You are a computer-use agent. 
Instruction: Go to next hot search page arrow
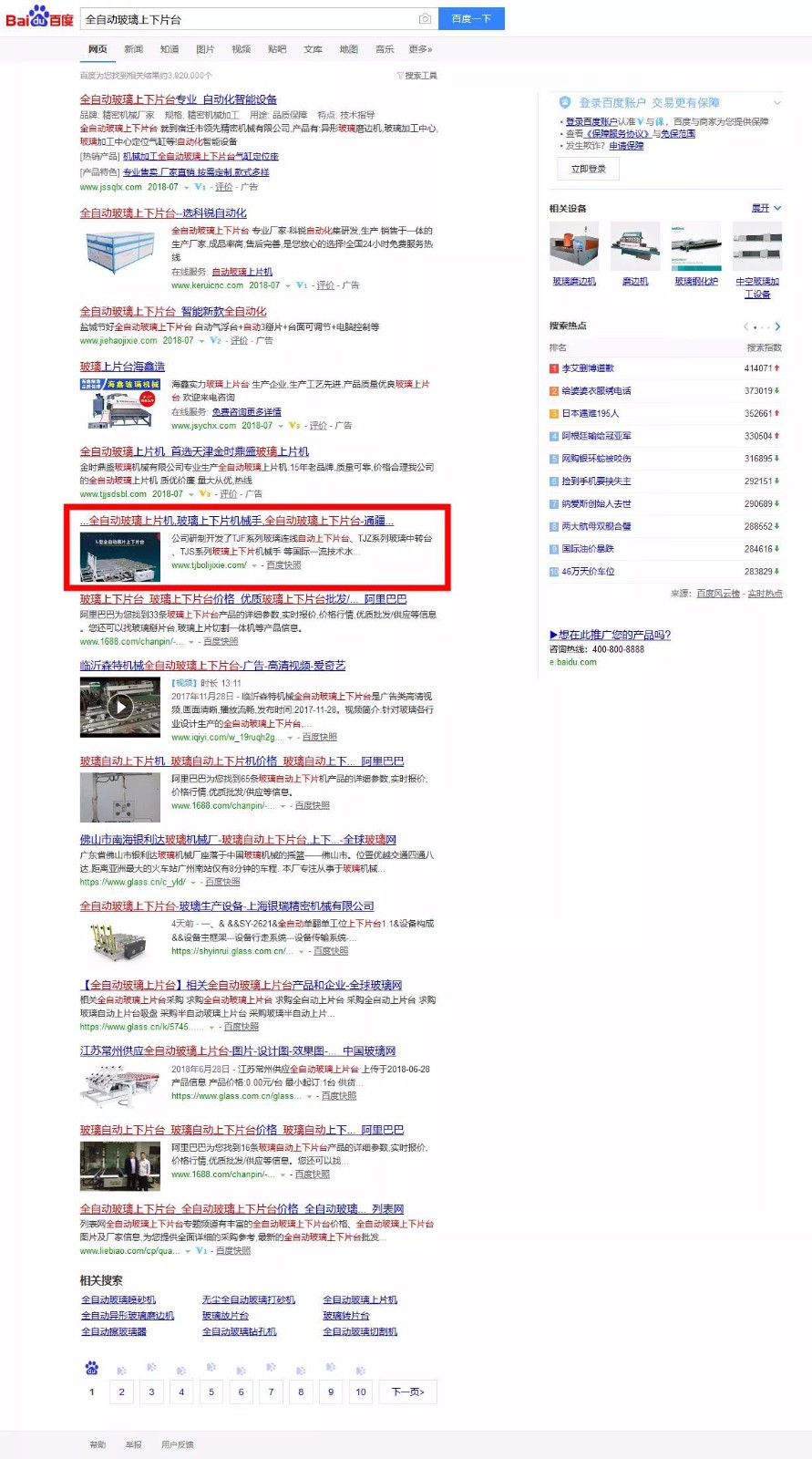tap(777, 326)
